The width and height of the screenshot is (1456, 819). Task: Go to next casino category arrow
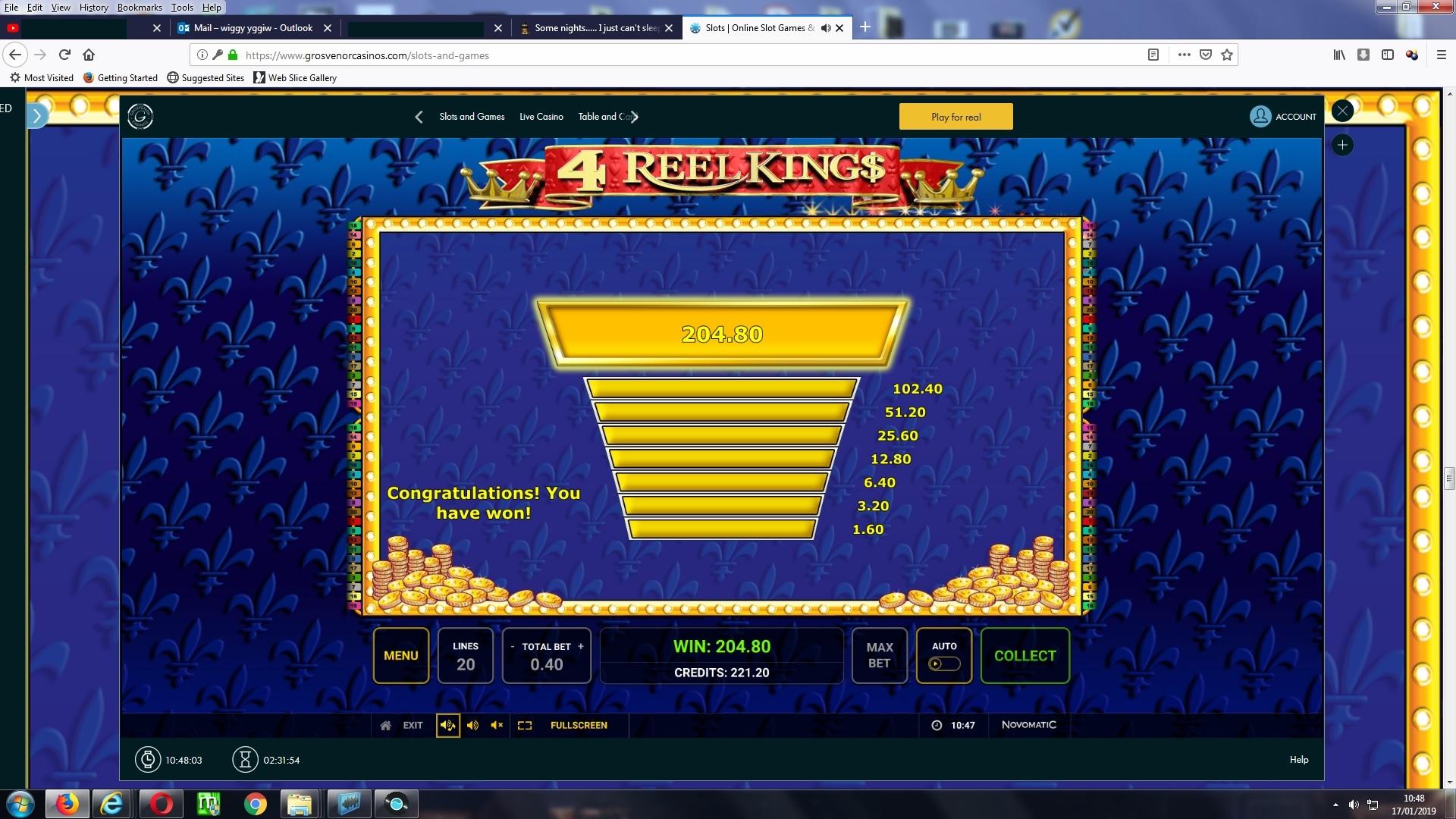(635, 117)
